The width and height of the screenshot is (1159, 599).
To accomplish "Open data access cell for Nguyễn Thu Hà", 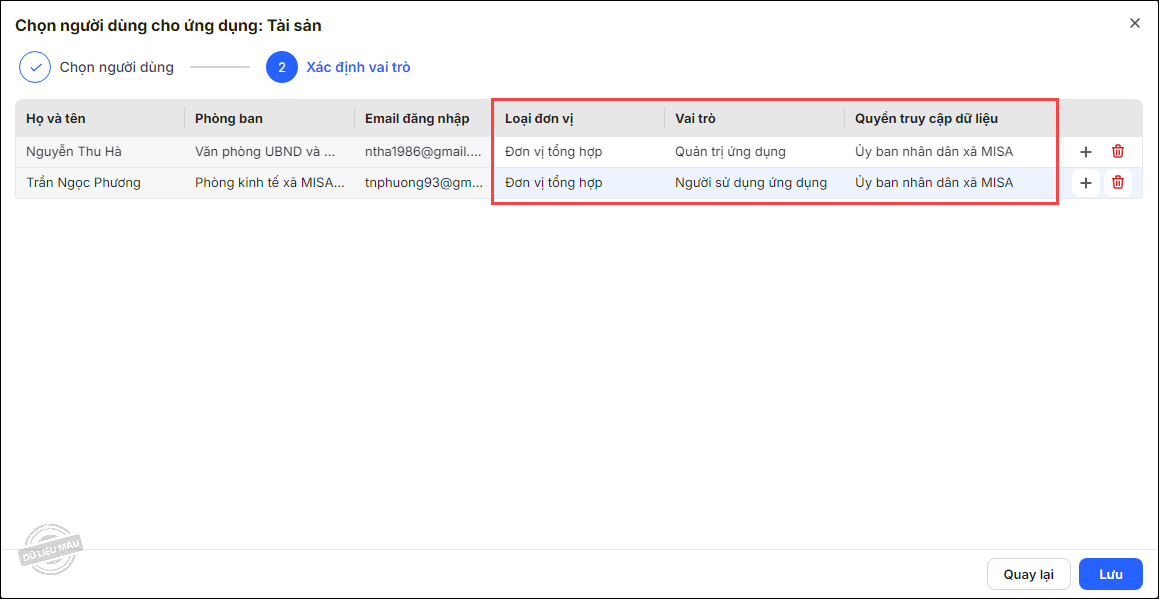I will (951, 152).
